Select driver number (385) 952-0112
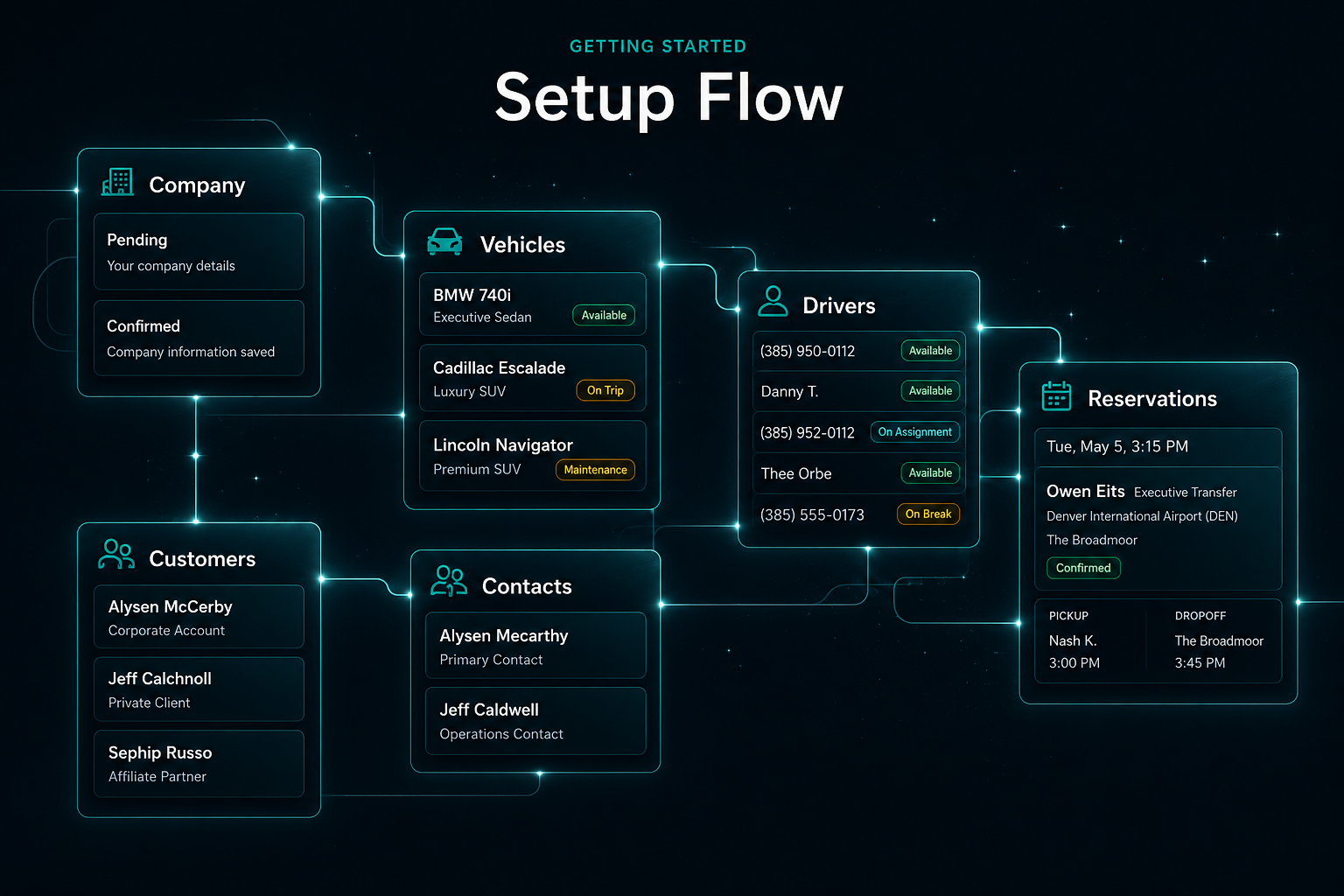 pos(808,432)
